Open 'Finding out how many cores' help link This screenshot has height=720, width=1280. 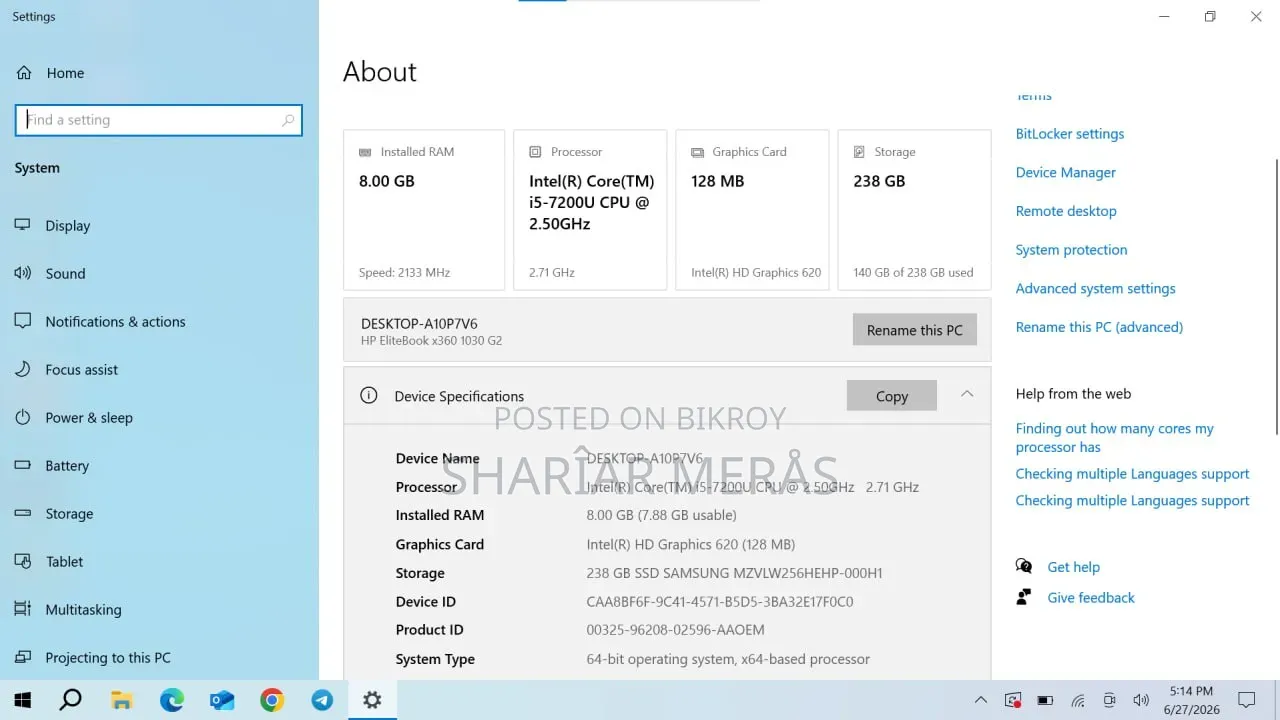pos(1115,438)
